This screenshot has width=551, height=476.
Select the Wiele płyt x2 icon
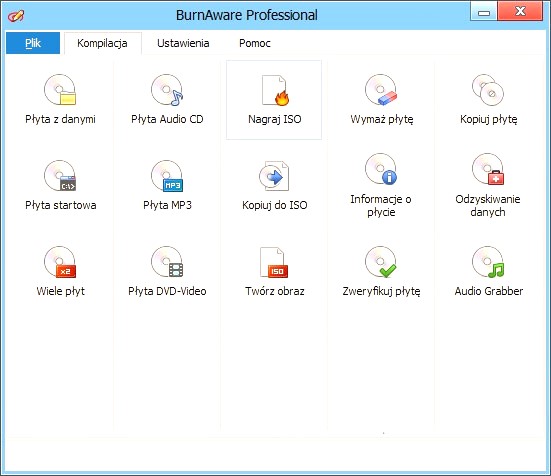point(60,262)
